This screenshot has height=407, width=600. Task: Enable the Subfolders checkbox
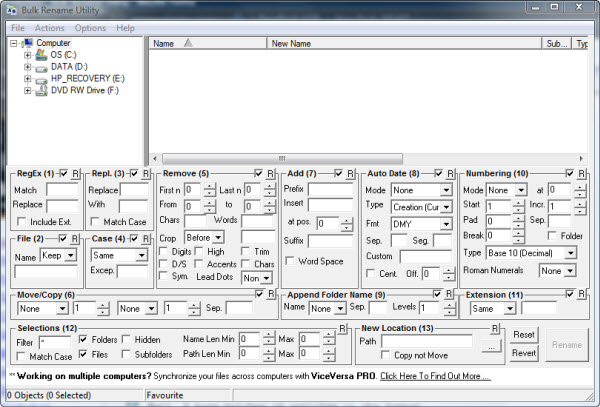tap(126, 355)
